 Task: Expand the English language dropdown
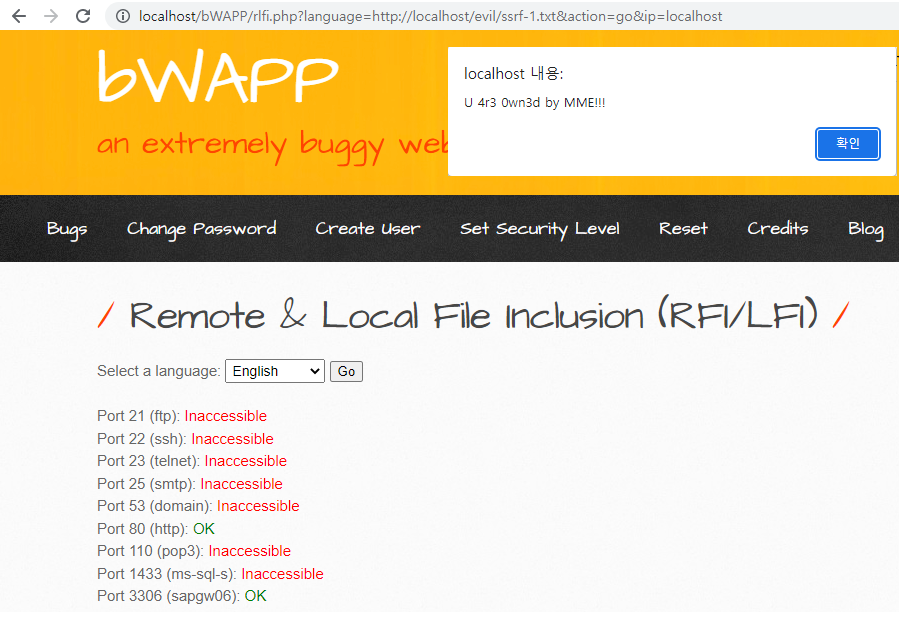click(275, 371)
